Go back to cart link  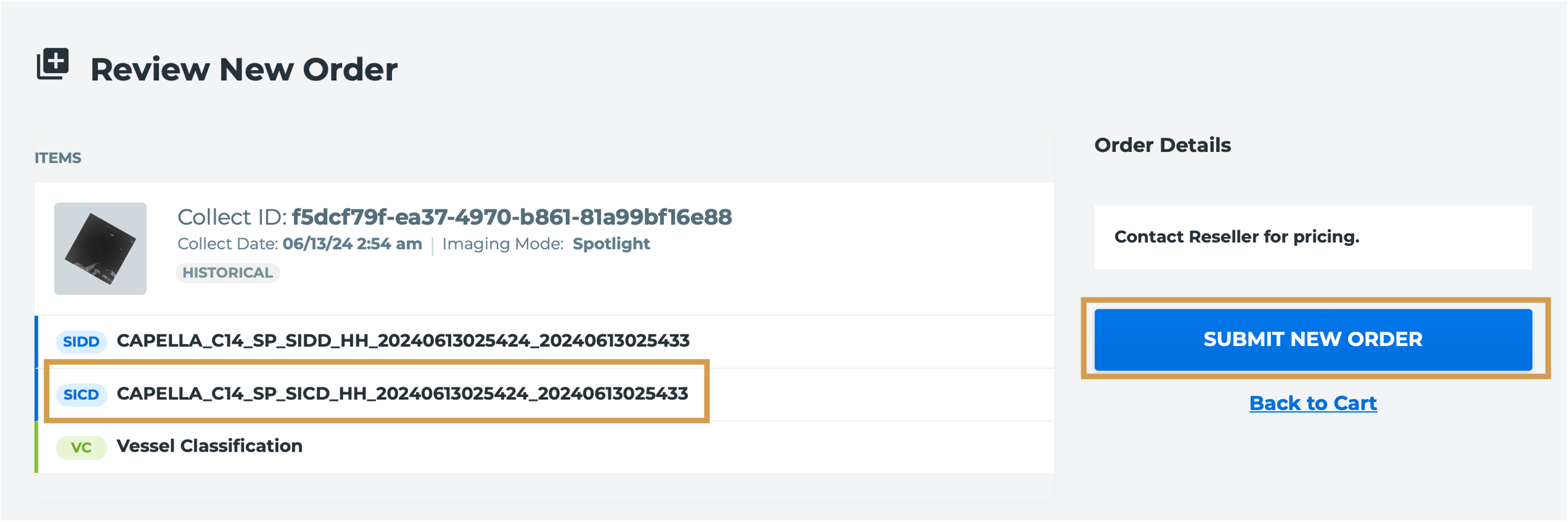click(1313, 403)
